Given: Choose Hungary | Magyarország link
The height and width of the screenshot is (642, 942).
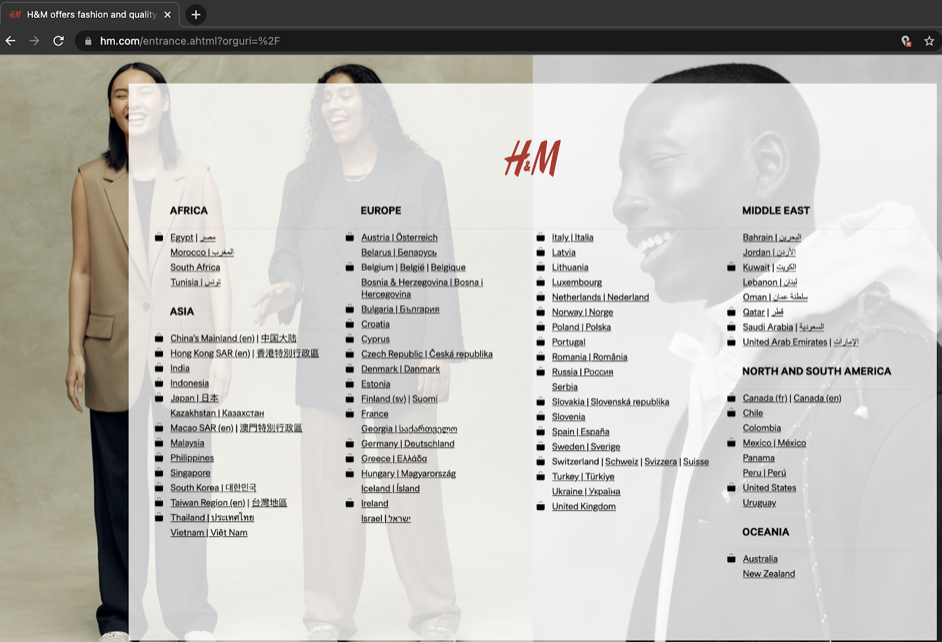Looking at the screenshot, I should (x=409, y=473).
